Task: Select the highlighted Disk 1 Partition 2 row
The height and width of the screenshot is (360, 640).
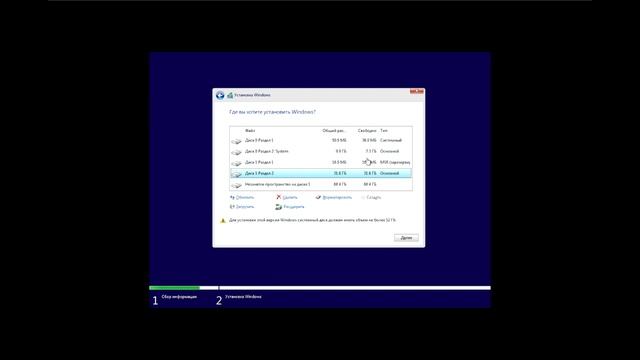Action: pos(321,173)
